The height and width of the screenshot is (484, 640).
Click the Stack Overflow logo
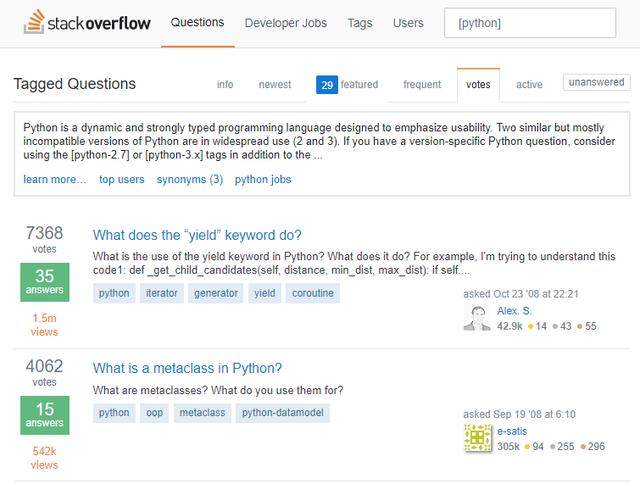click(x=87, y=22)
